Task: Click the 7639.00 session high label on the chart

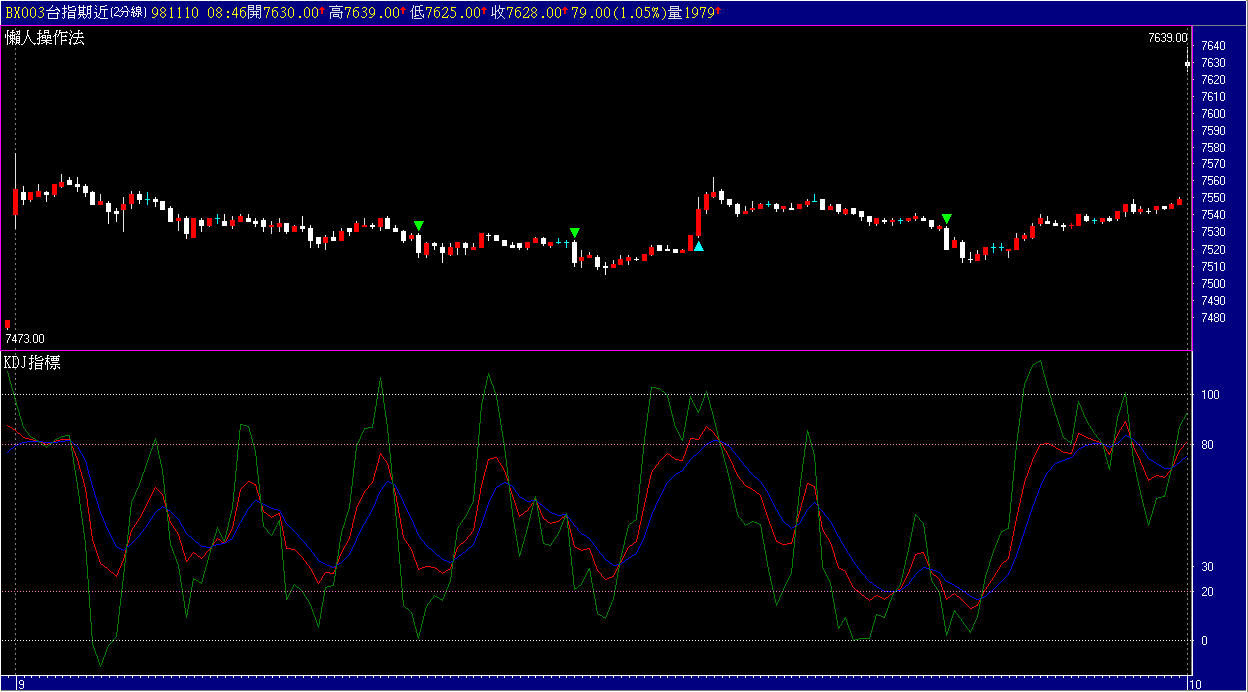Action: click(1168, 38)
